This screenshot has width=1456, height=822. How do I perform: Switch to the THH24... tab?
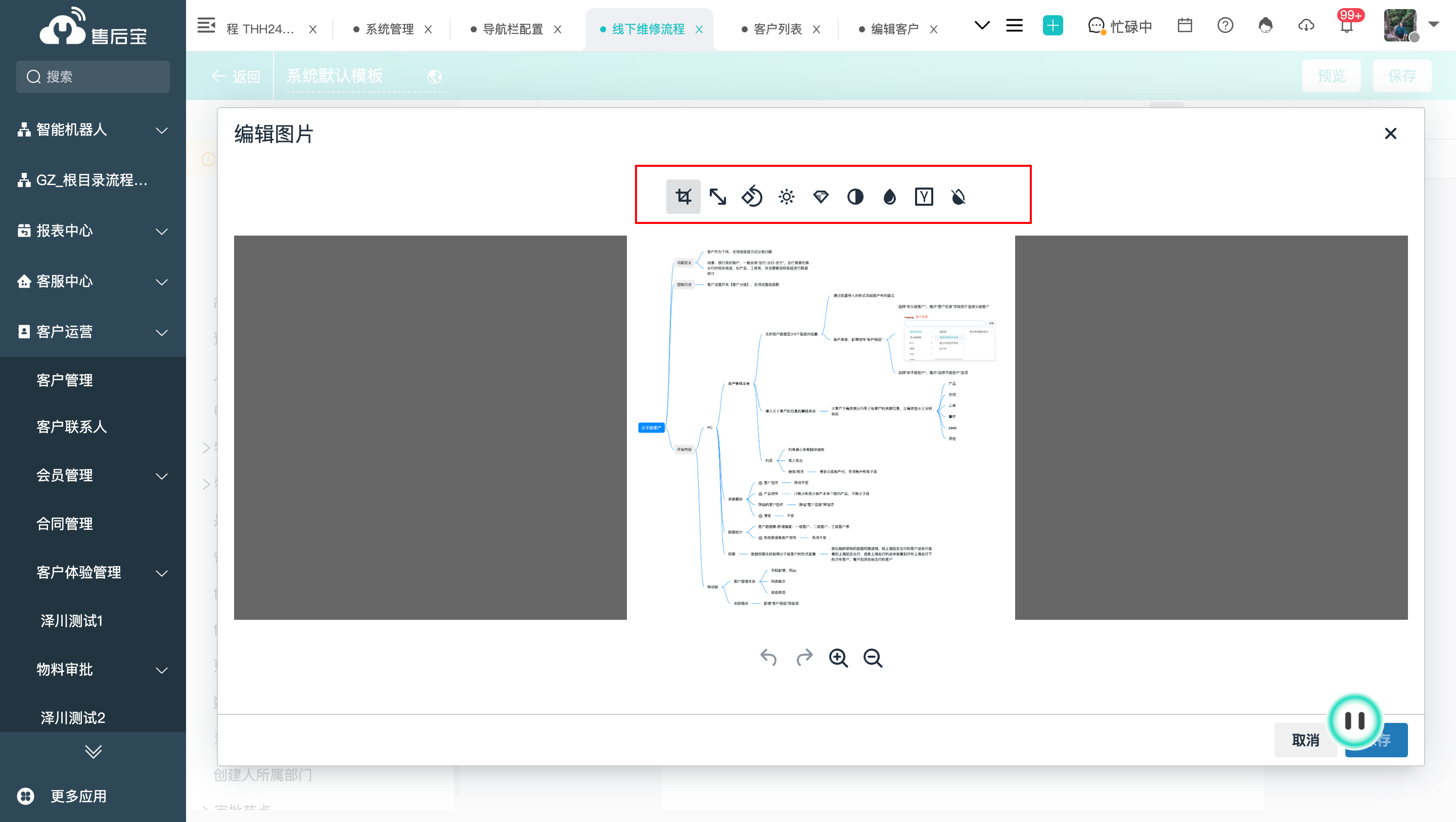point(260,29)
